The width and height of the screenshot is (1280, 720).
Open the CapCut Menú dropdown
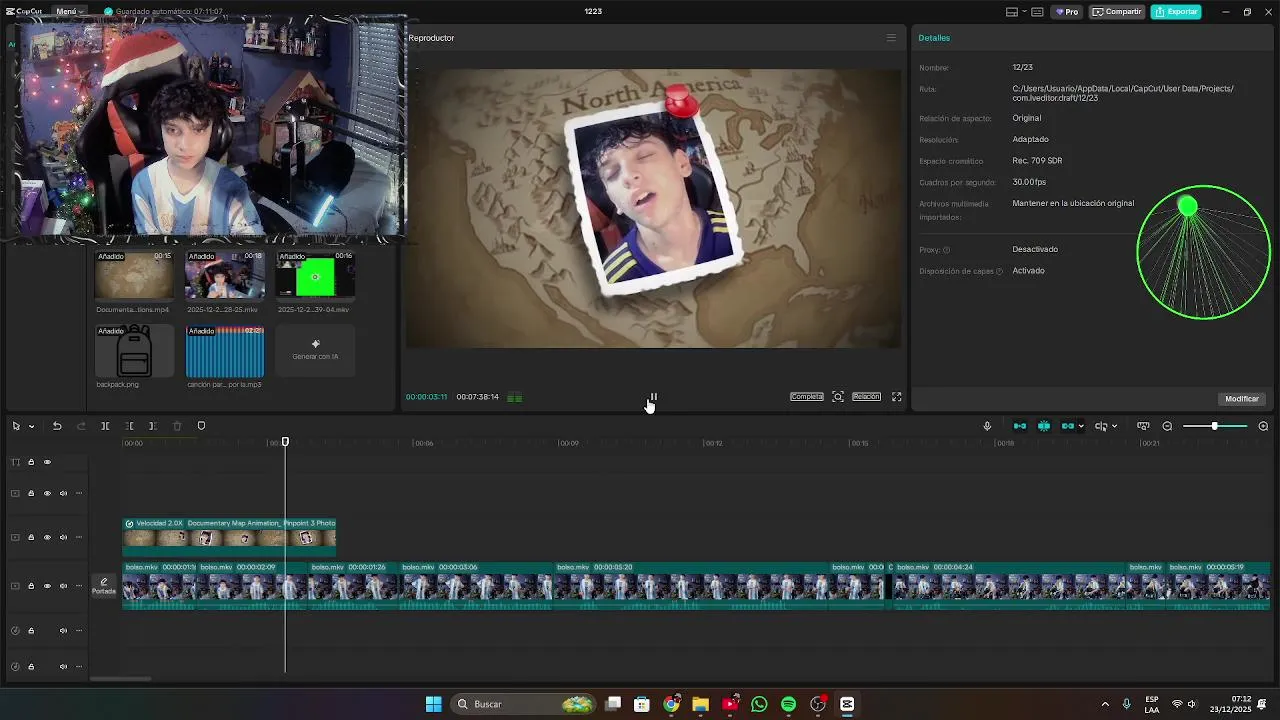click(69, 11)
